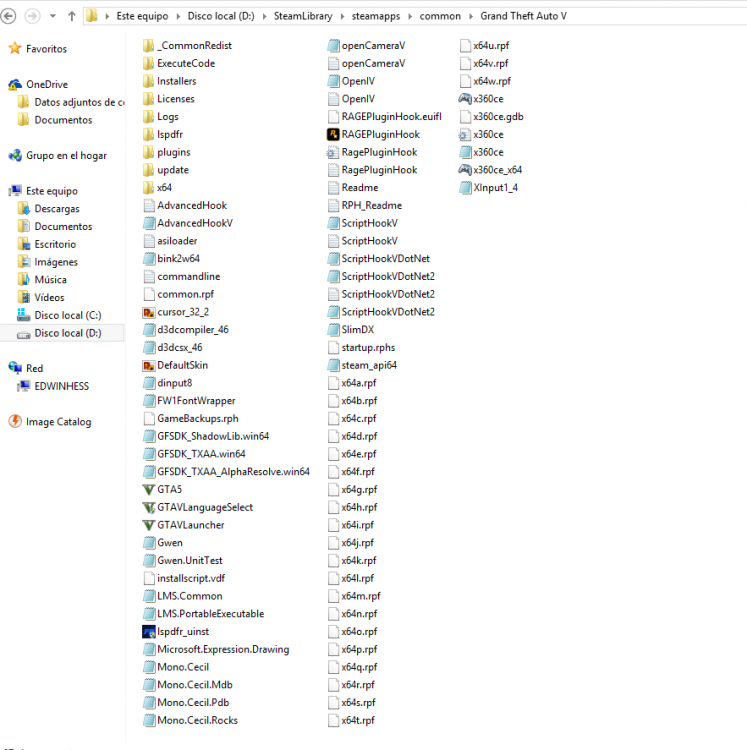Select the dinput8 dll icon
This screenshot has height=750, width=747.
[x=149, y=383]
